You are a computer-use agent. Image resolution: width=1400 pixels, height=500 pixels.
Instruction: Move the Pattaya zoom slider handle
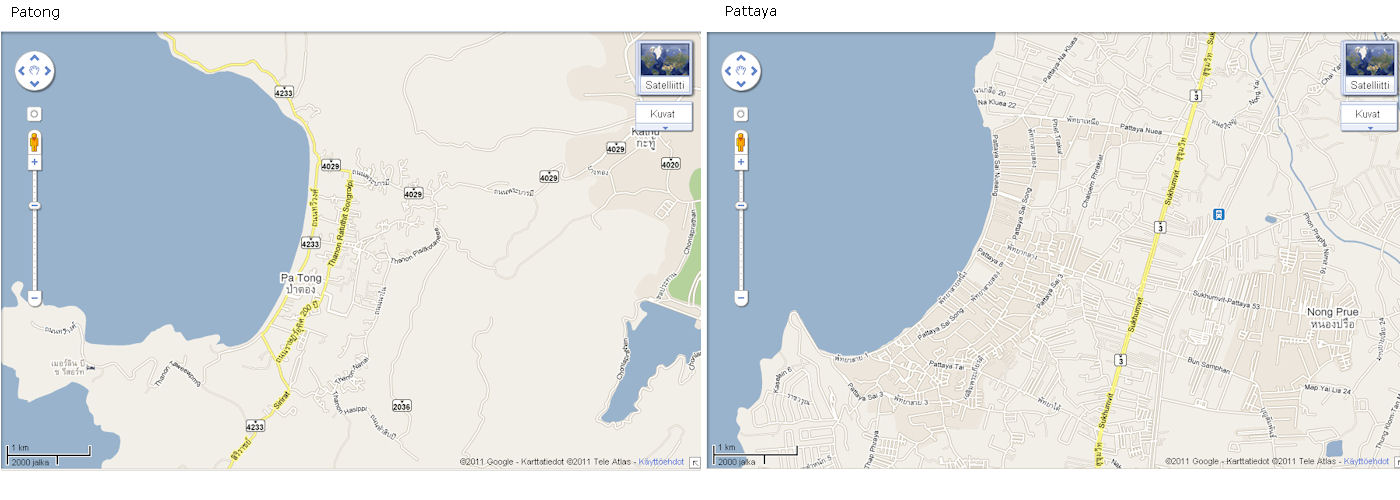pos(740,206)
